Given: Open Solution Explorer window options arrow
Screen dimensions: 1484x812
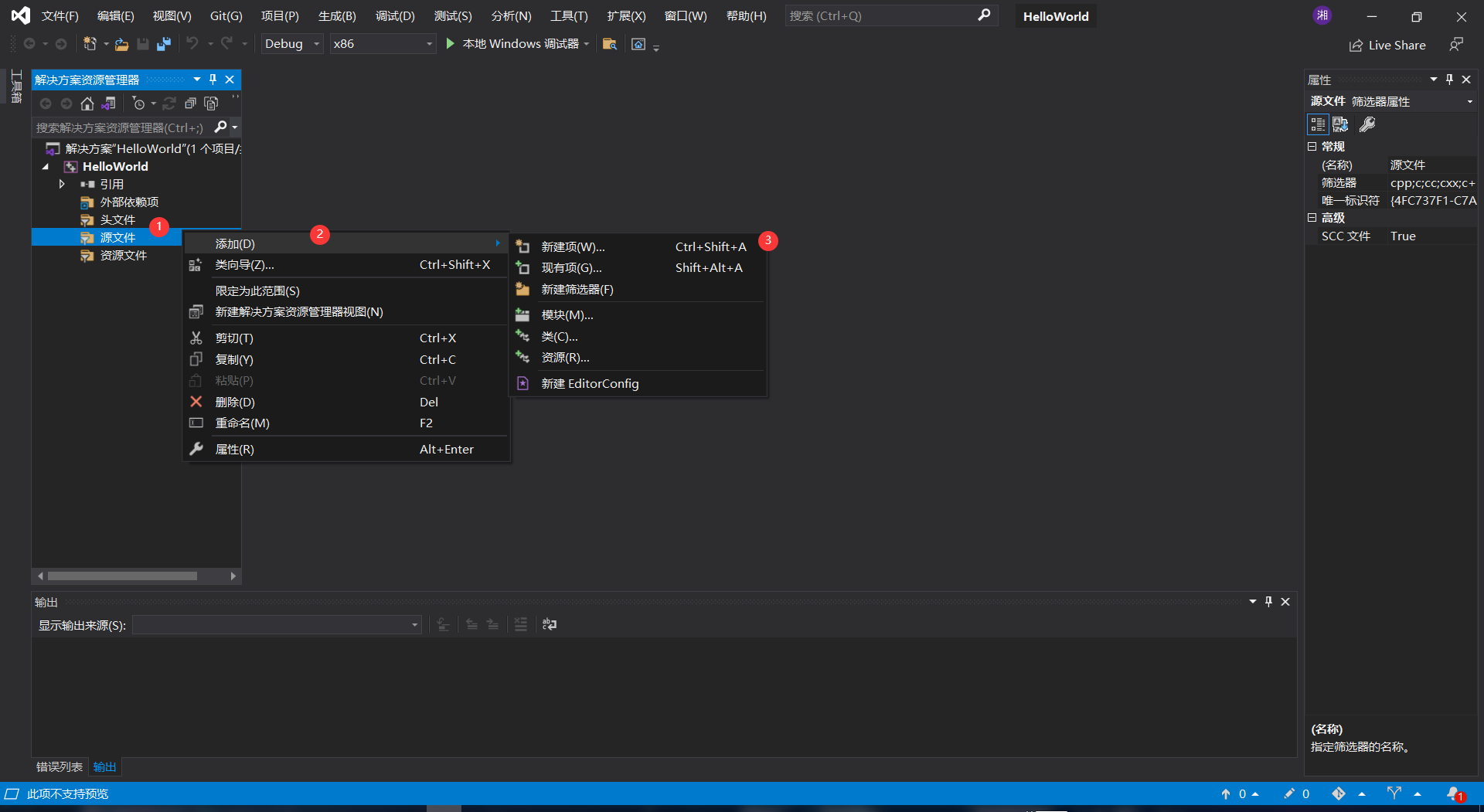Looking at the screenshot, I should (197, 80).
